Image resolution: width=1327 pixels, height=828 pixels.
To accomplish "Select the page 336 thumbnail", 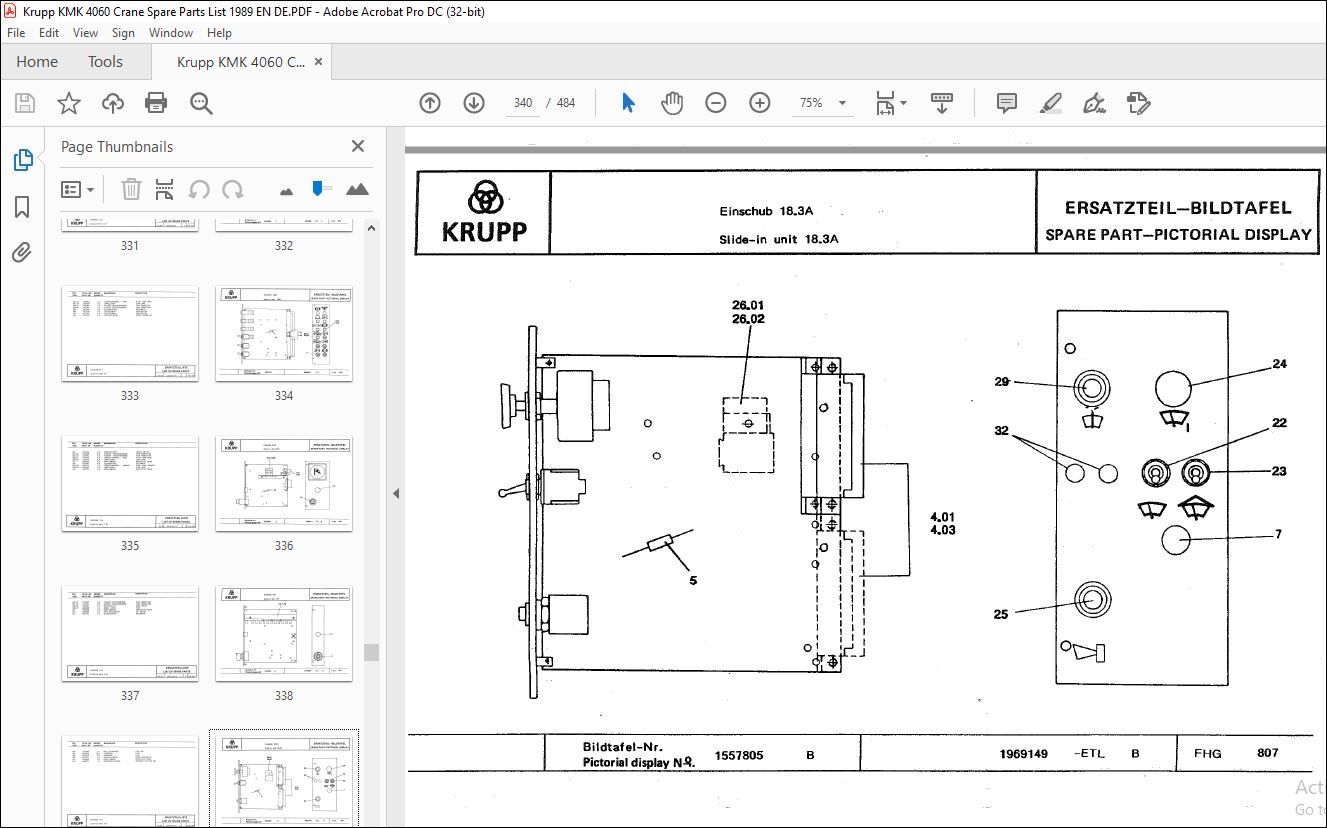I will (284, 483).
